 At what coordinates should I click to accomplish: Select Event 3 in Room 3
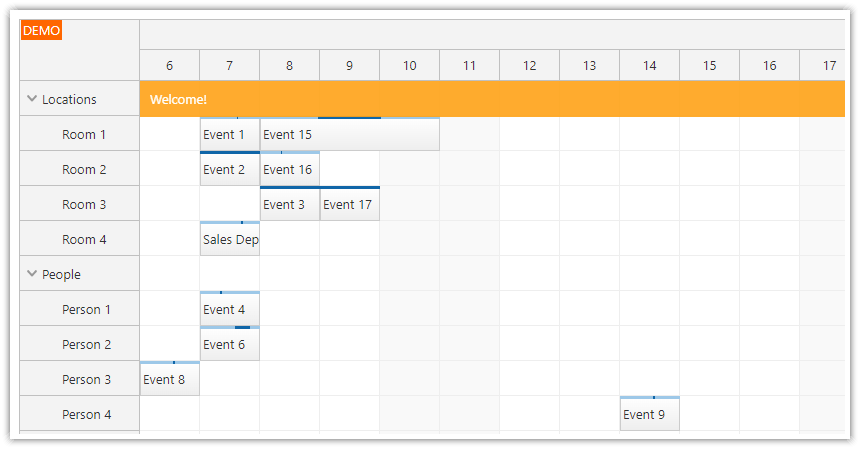coord(289,205)
